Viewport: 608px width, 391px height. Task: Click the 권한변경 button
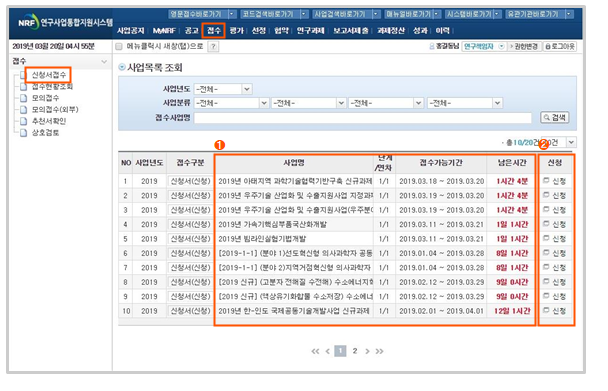[x=524, y=47]
